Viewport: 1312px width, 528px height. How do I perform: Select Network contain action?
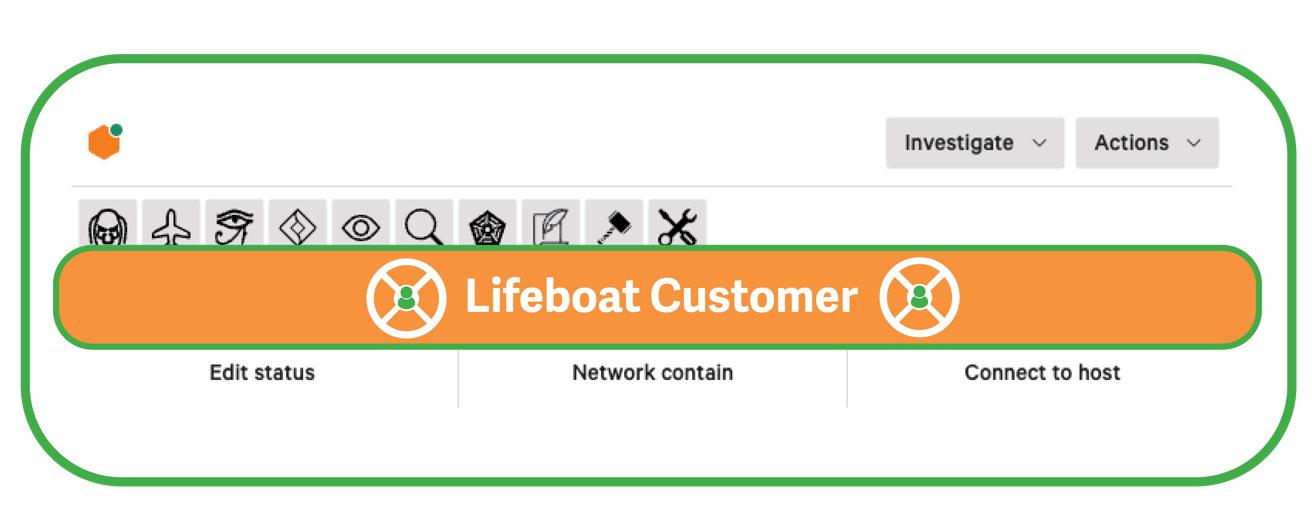652,373
